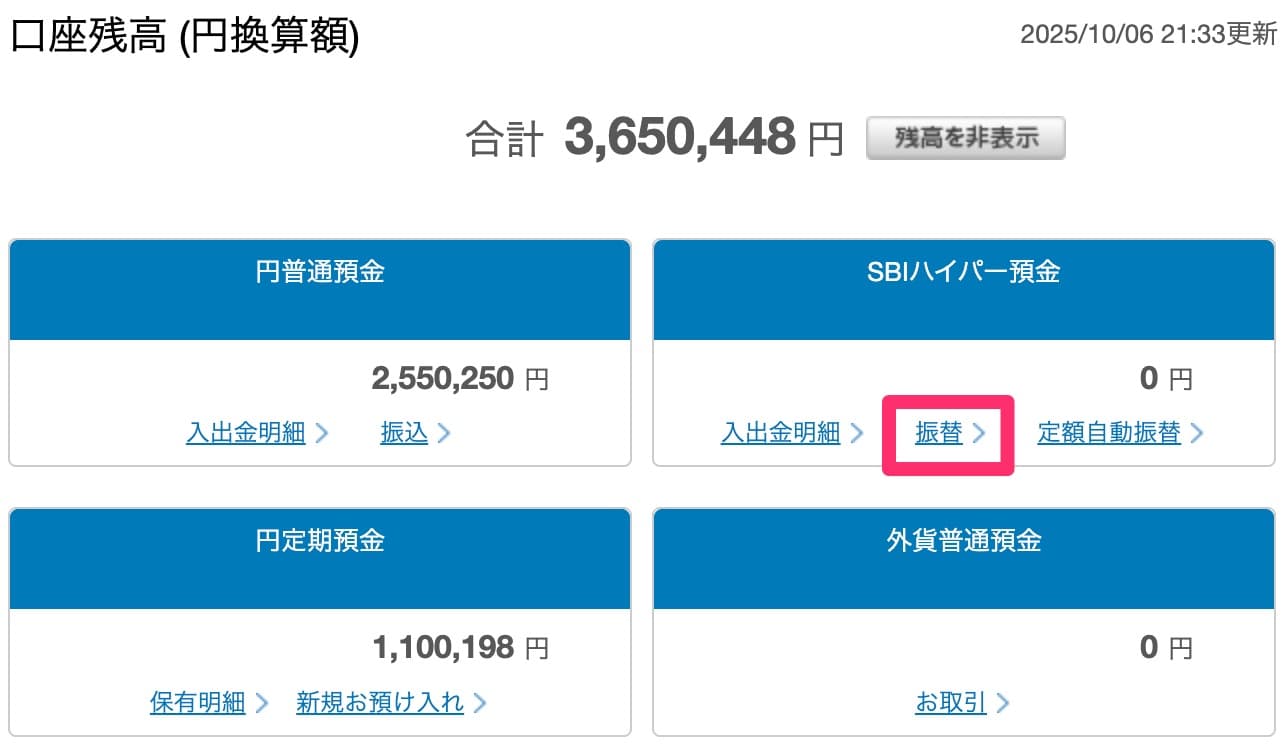
Task: Click the chevron after 新規お預け入れ
Action: click(x=480, y=703)
